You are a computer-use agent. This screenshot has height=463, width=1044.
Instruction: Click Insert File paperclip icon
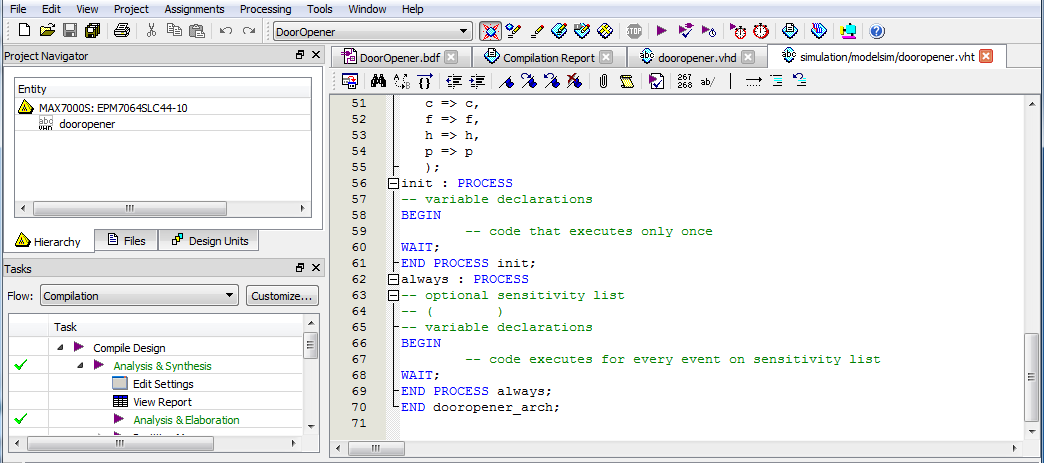pyautogui.click(x=603, y=81)
